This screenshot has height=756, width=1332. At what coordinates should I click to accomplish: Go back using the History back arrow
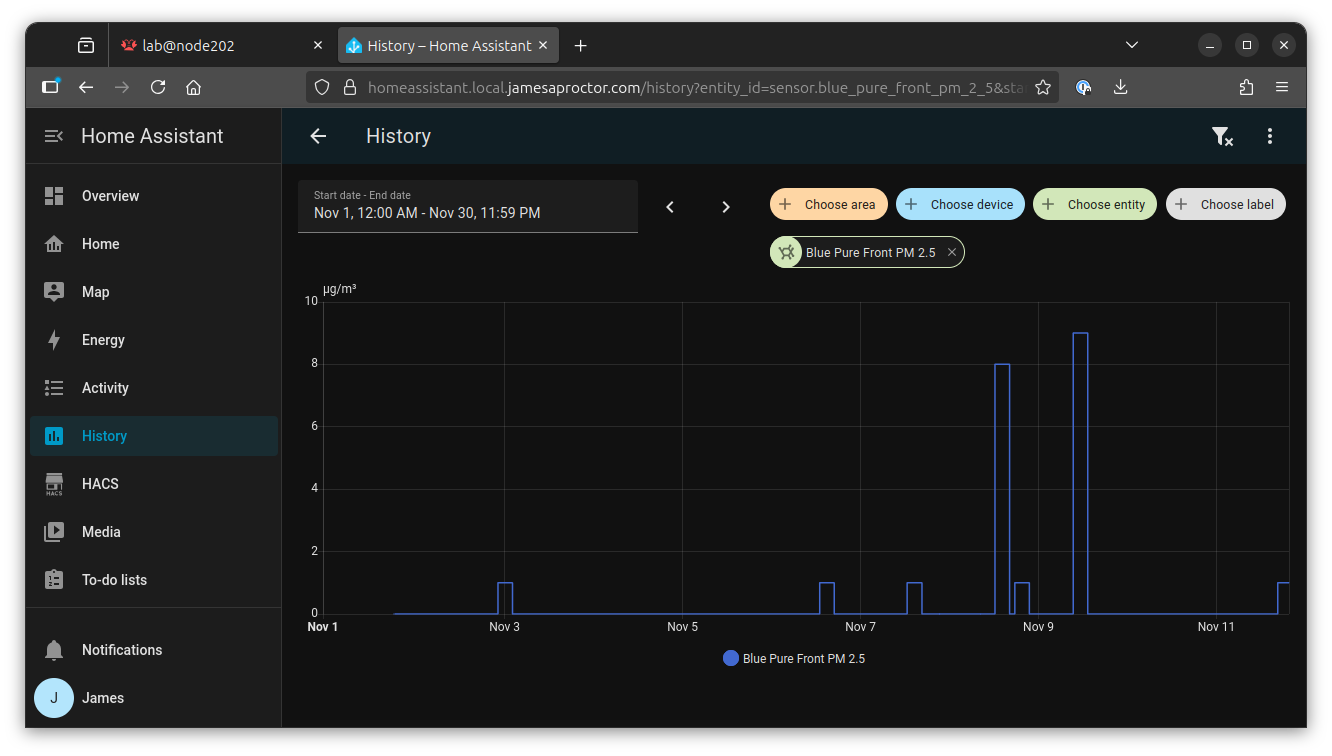318,137
